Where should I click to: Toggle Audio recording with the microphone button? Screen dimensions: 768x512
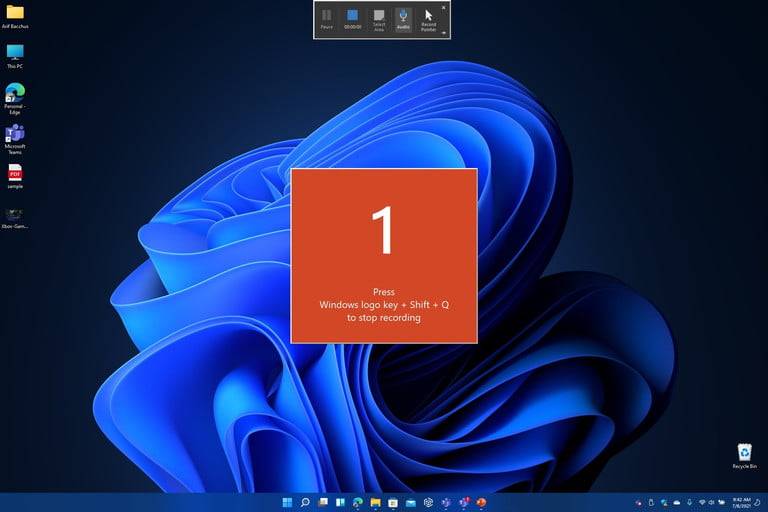(x=403, y=20)
